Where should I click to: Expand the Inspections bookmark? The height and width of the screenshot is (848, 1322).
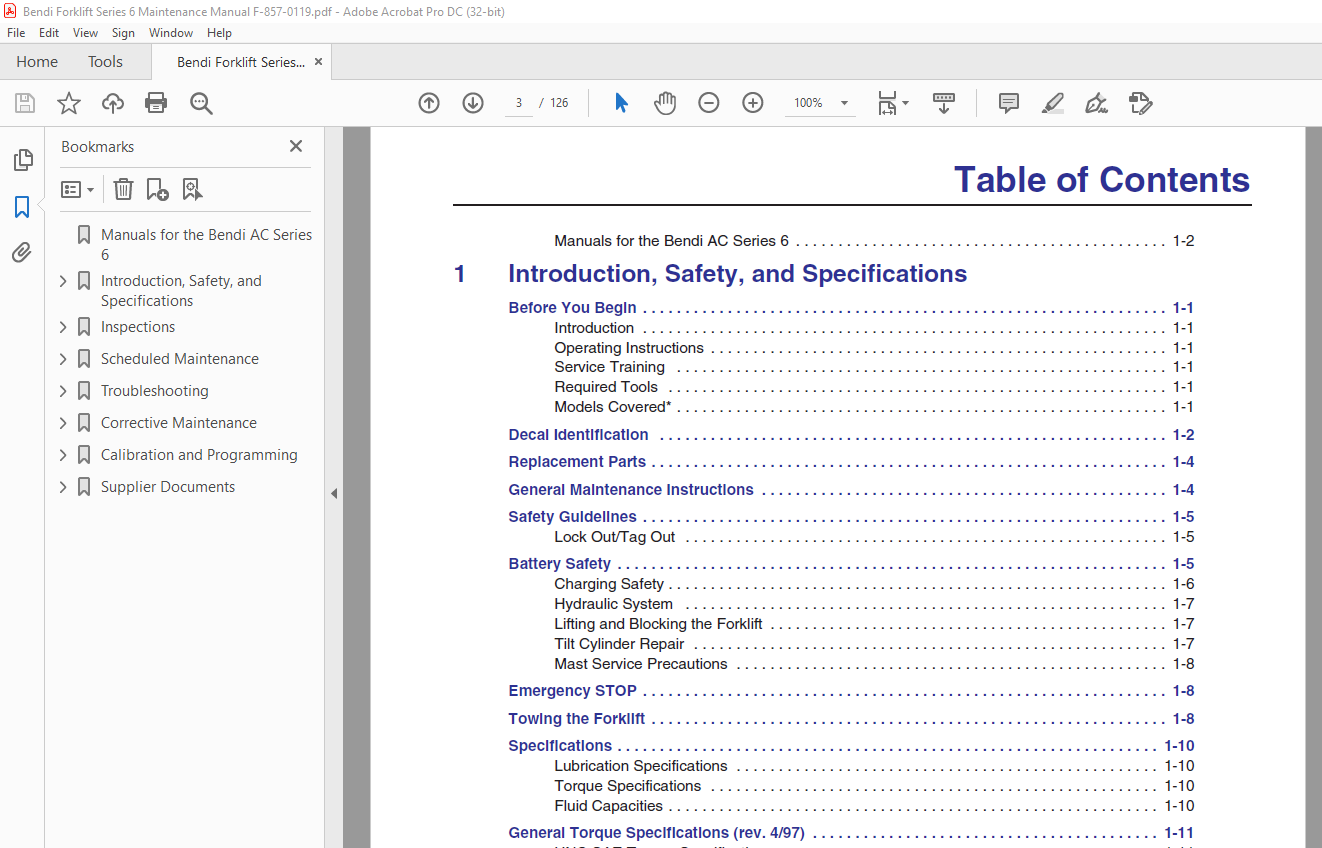(x=64, y=327)
